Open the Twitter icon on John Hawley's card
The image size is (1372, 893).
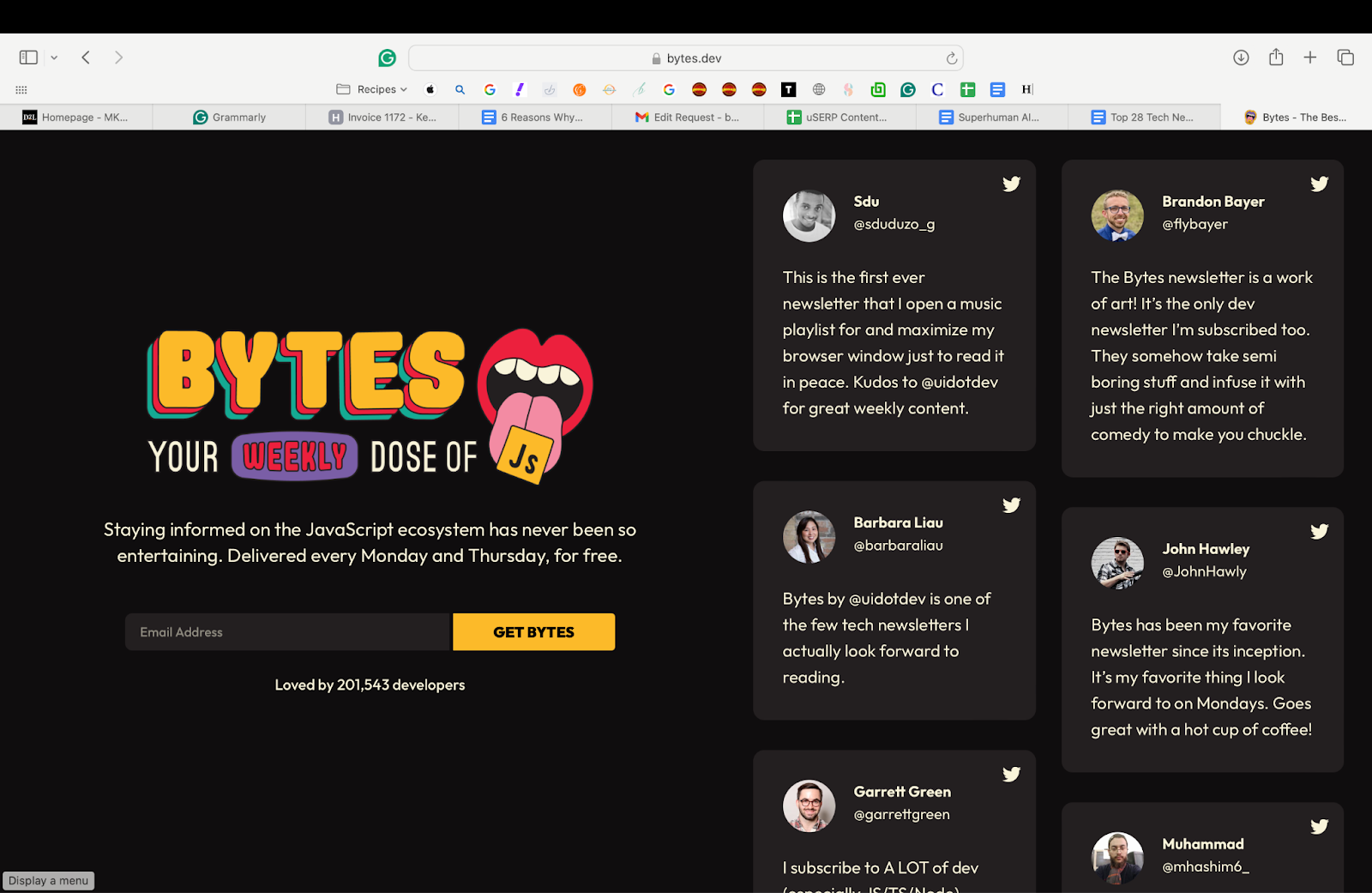tap(1320, 531)
